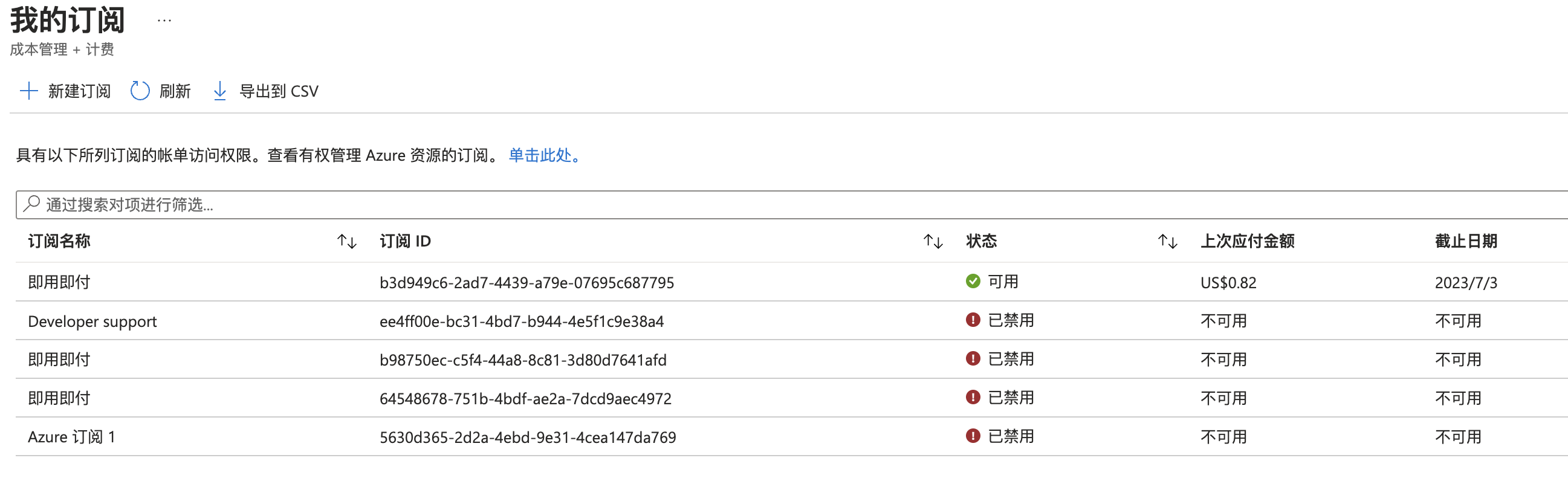Click the 上次应付金额 column header
The height and width of the screenshot is (481, 1568).
click(1247, 241)
